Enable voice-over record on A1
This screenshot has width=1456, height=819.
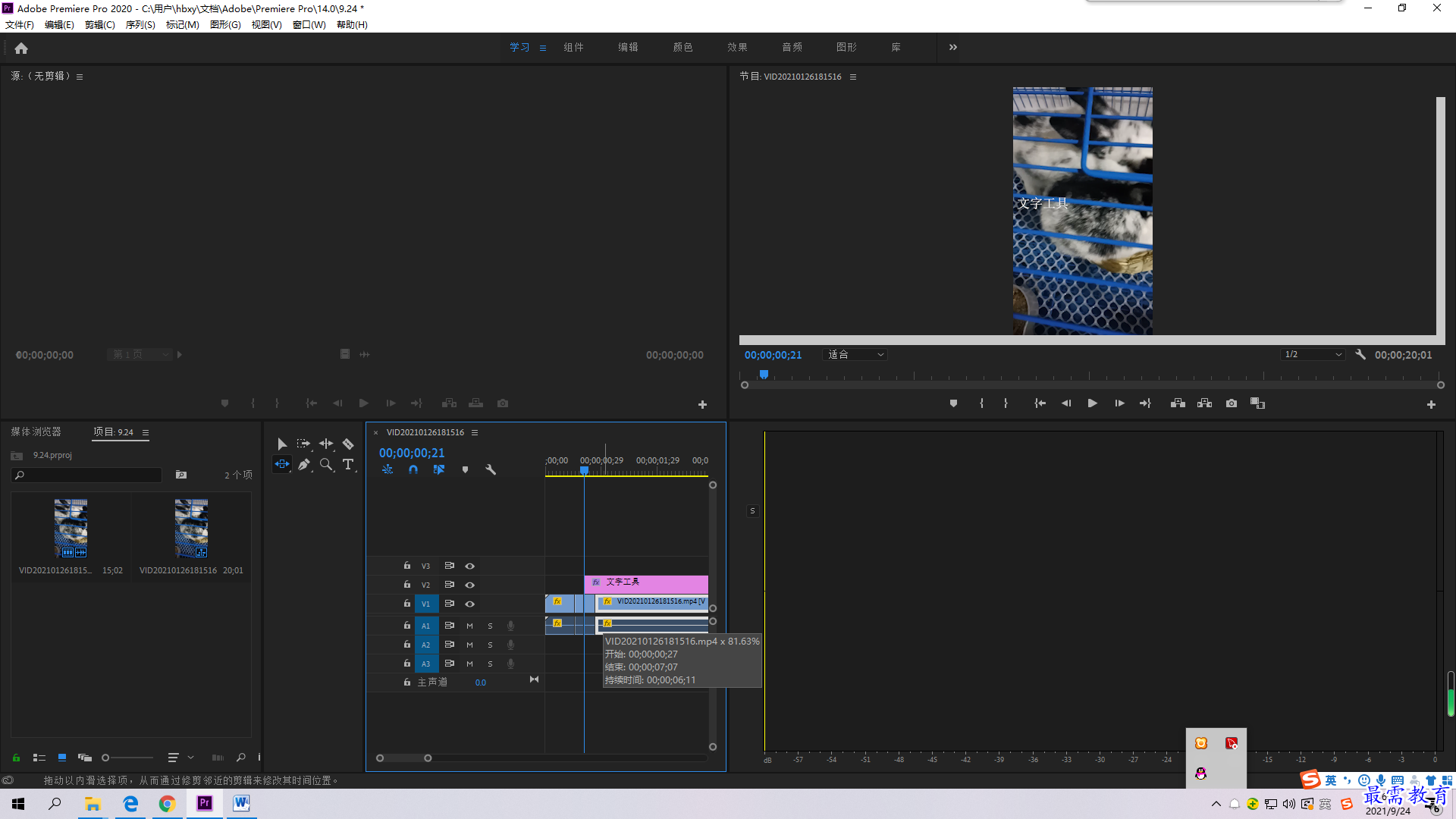point(510,626)
